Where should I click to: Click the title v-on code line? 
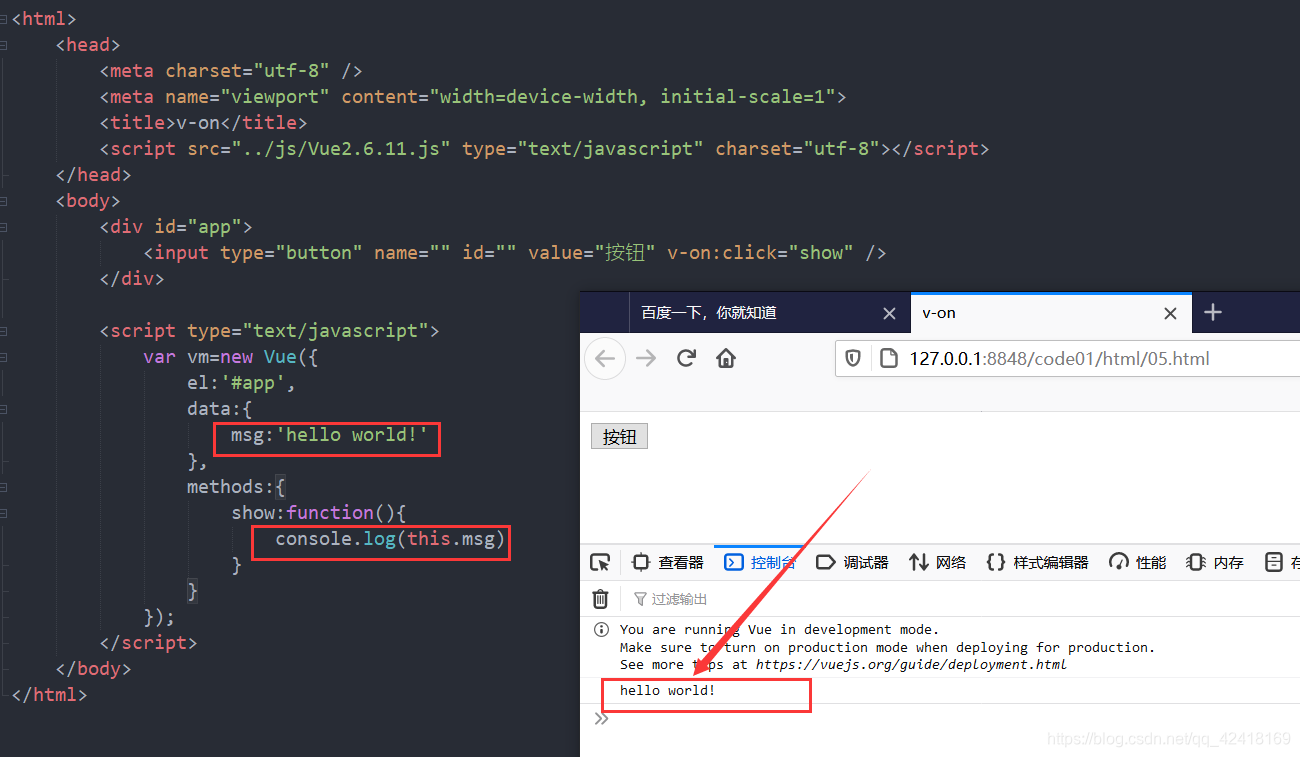click(x=203, y=123)
